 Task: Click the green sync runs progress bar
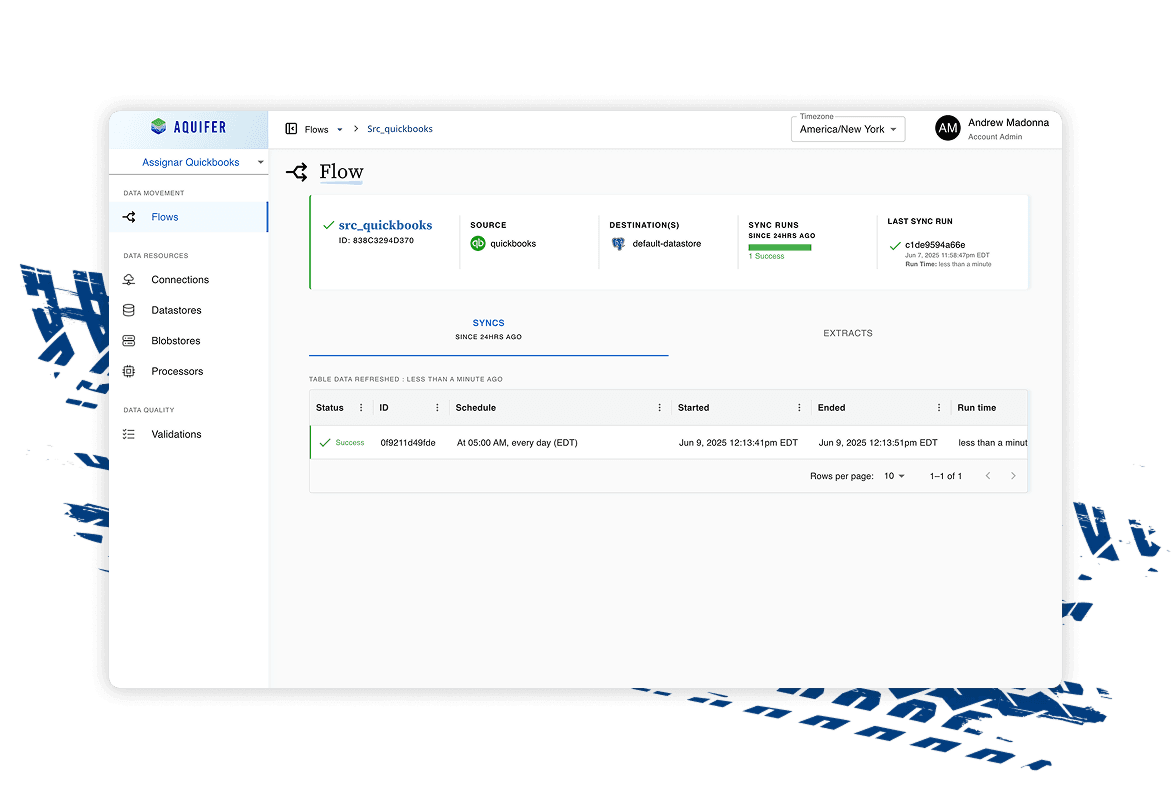[780, 247]
